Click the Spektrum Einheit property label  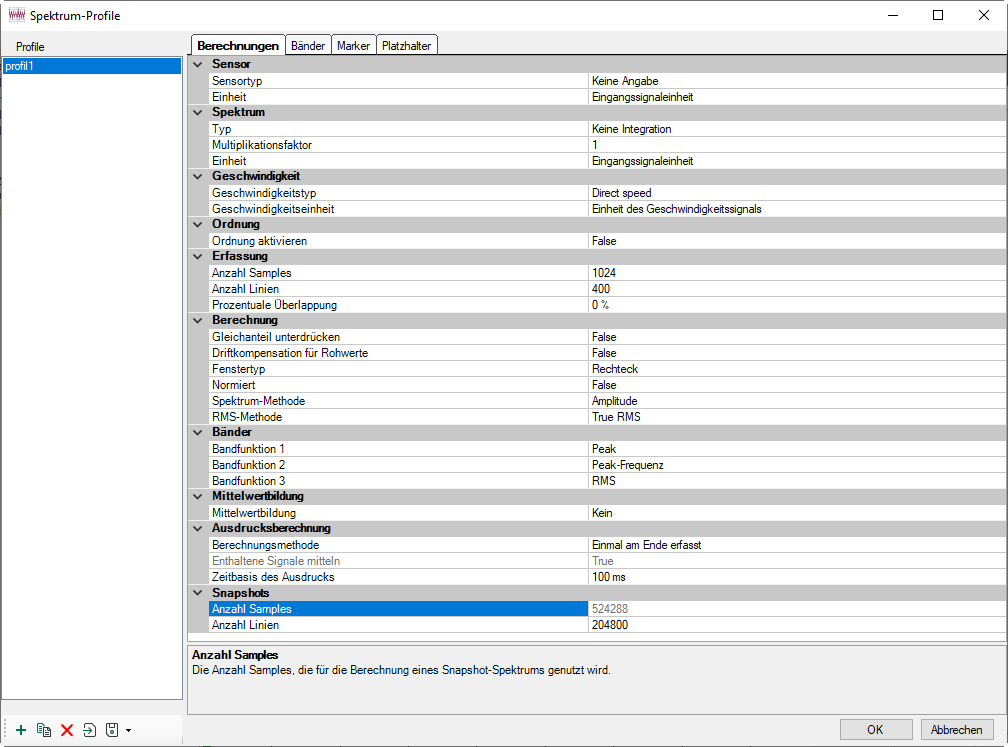click(x=230, y=161)
